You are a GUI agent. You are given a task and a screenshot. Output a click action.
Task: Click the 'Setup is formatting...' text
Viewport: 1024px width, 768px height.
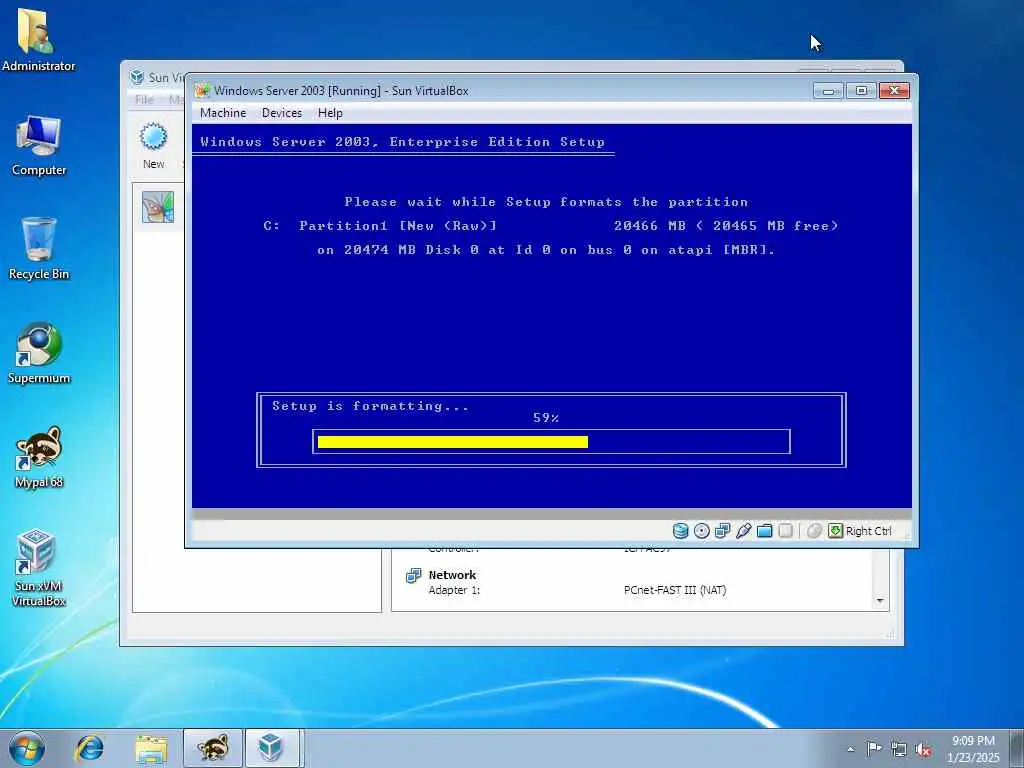[370, 406]
